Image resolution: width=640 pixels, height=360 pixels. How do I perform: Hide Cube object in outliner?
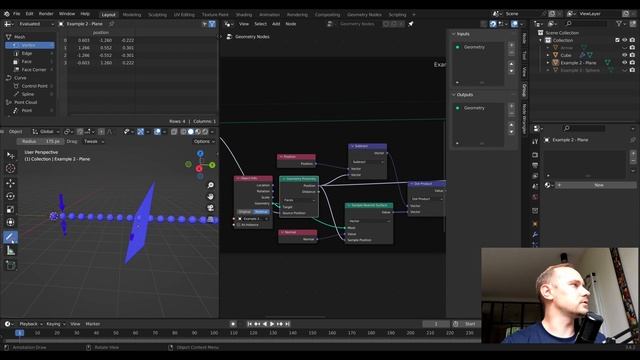point(624,55)
